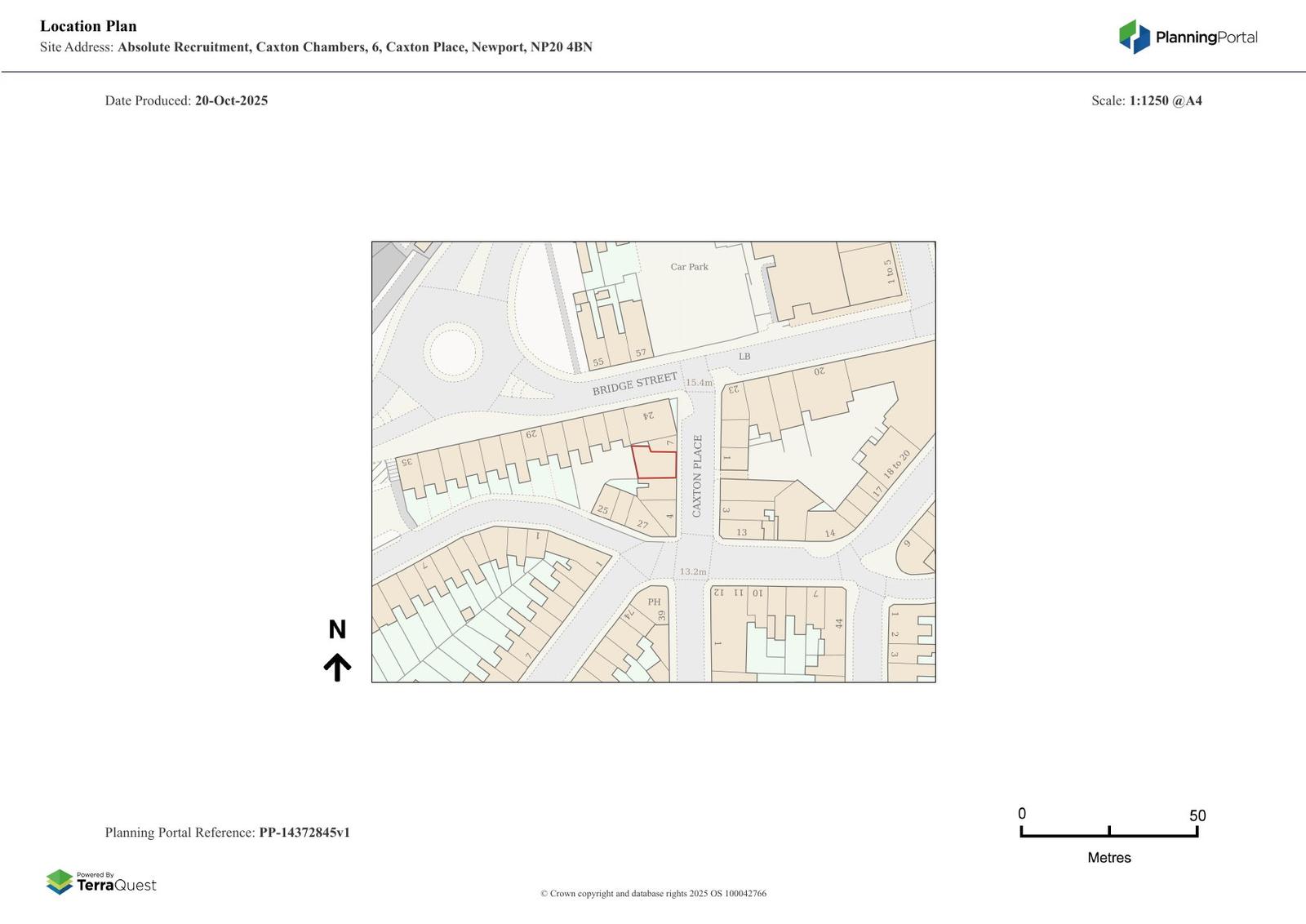Click the LB letter box marker

coord(744,357)
